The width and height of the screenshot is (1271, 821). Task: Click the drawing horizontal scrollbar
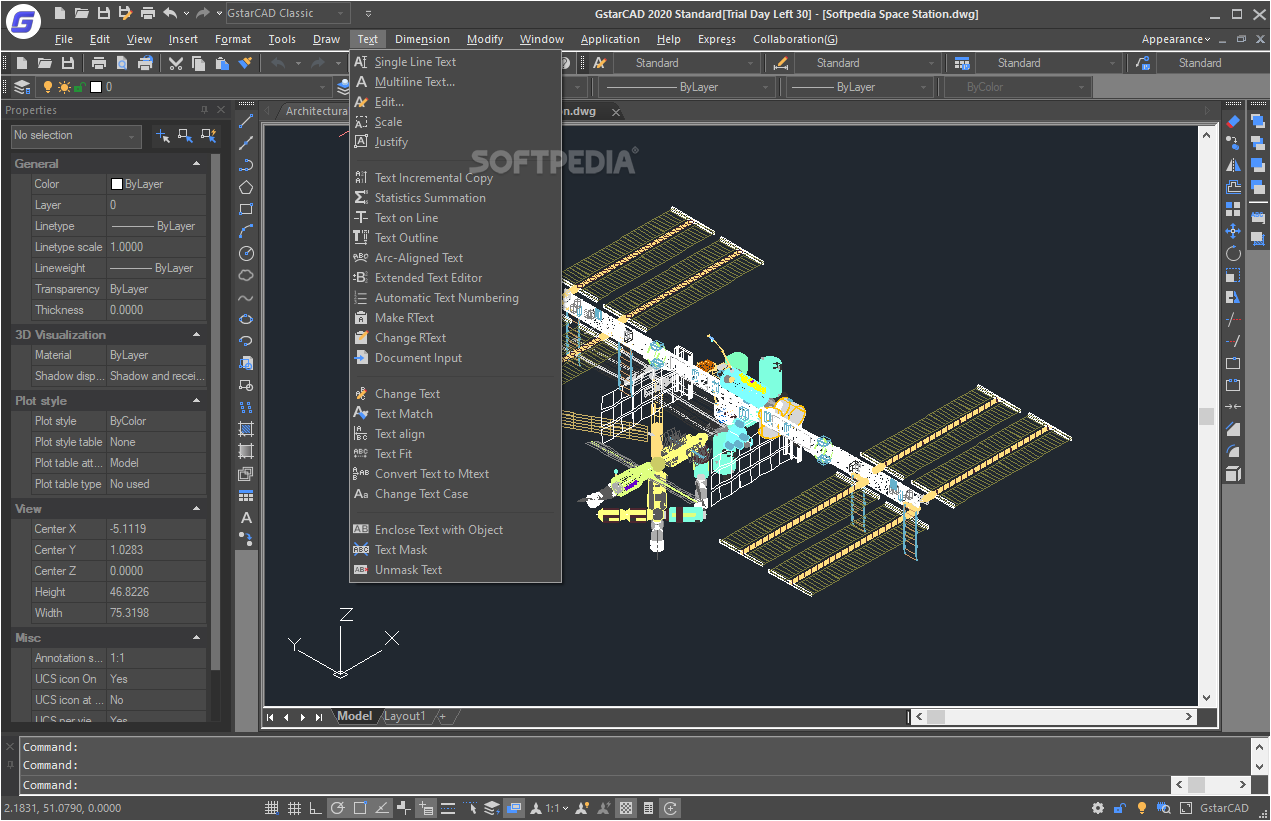[1054, 716]
